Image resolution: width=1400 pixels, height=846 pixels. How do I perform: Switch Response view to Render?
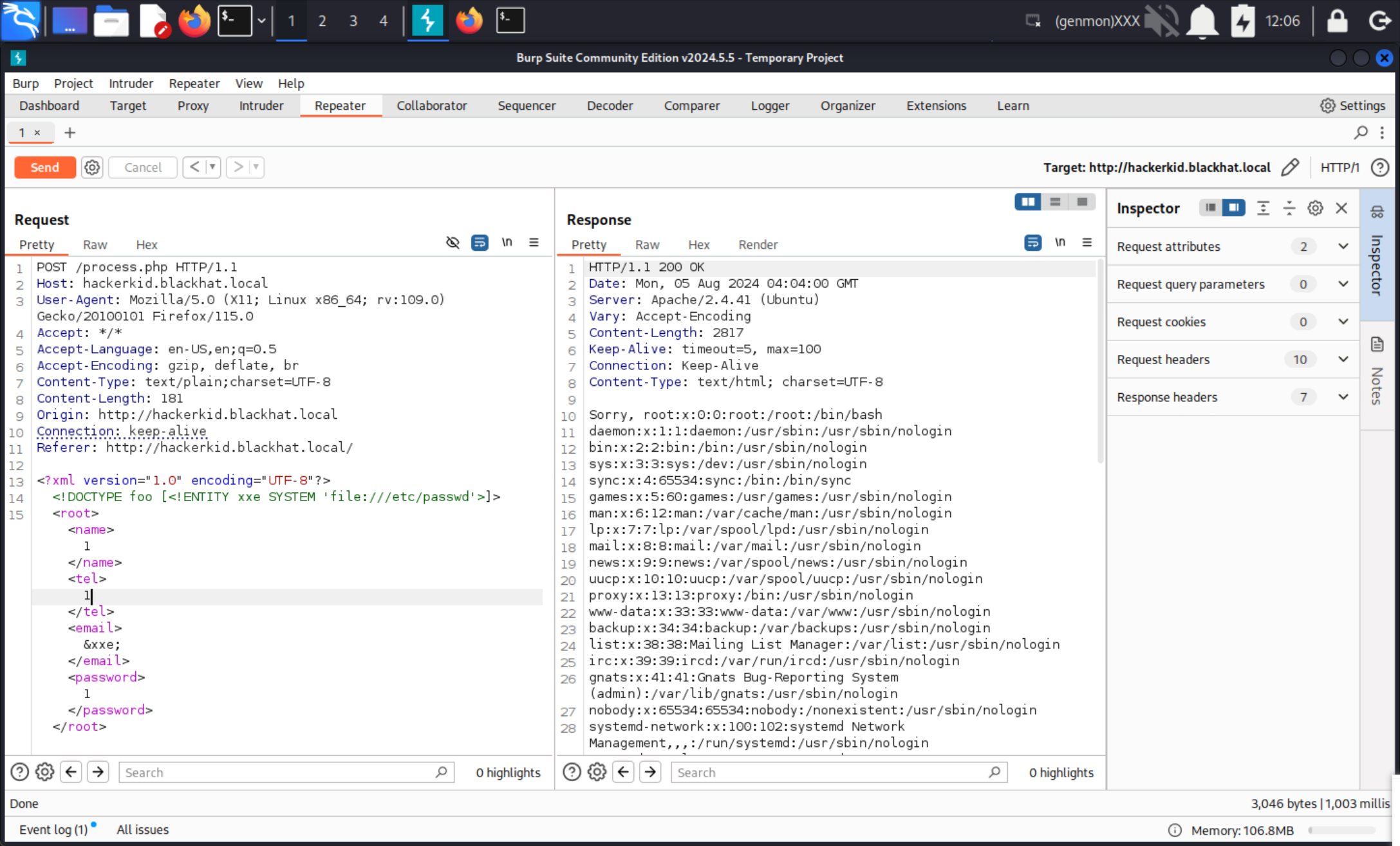(758, 244)
